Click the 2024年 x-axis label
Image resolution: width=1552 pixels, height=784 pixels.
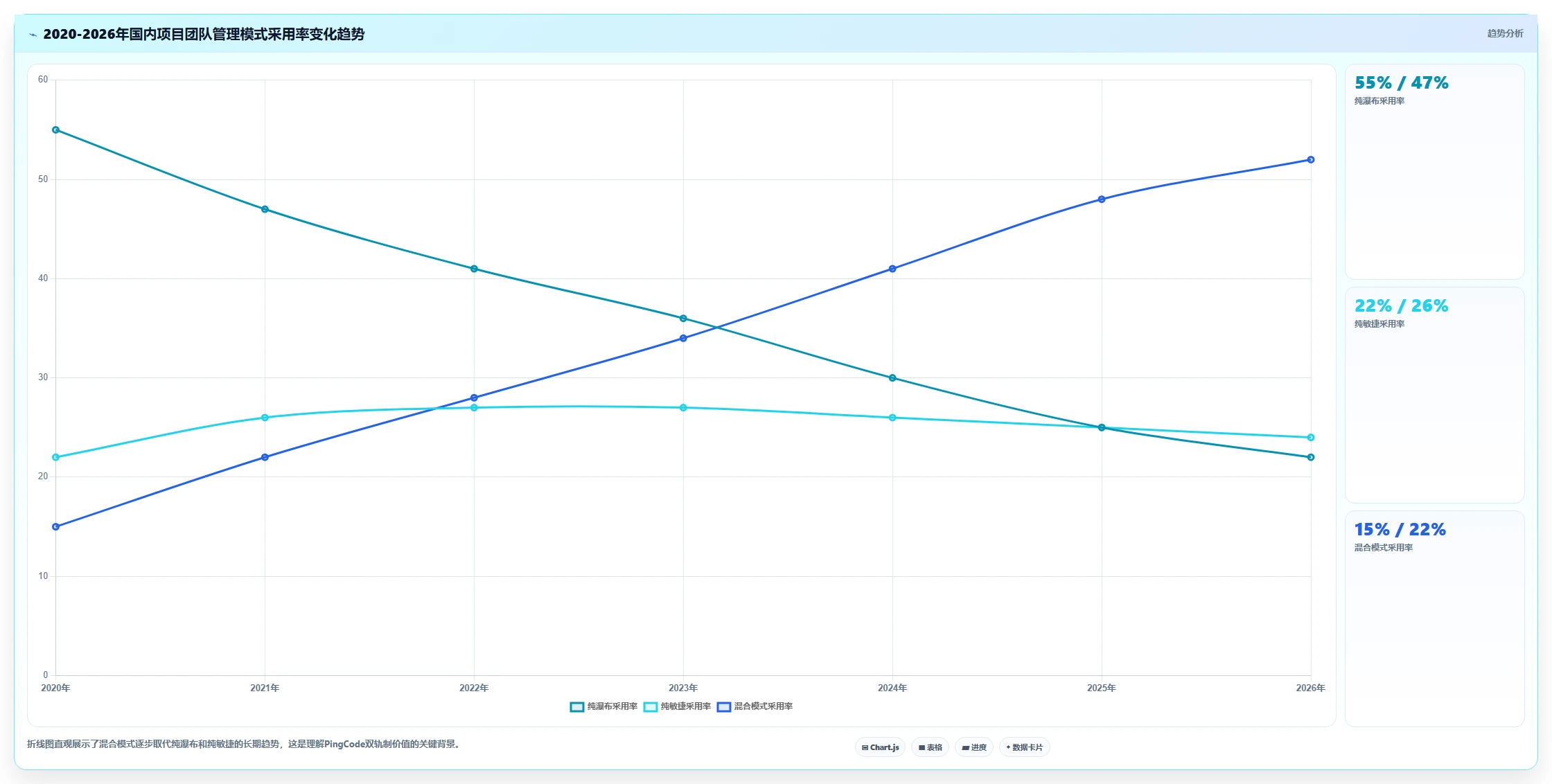pos(892,688)
